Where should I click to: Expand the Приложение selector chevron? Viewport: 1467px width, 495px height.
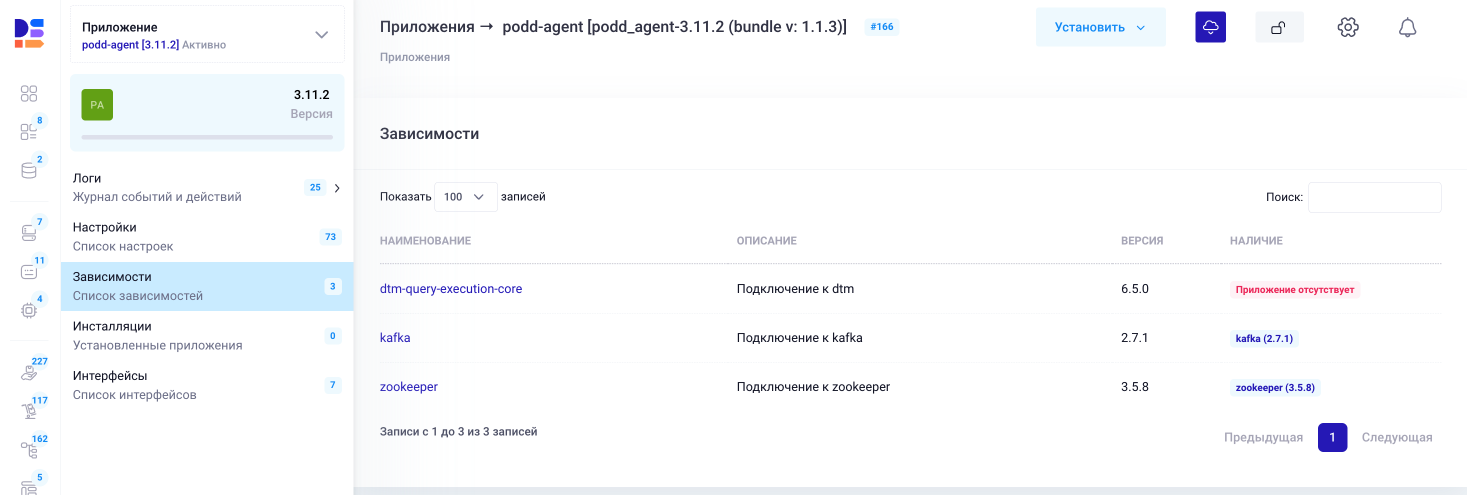coord(321,35)
